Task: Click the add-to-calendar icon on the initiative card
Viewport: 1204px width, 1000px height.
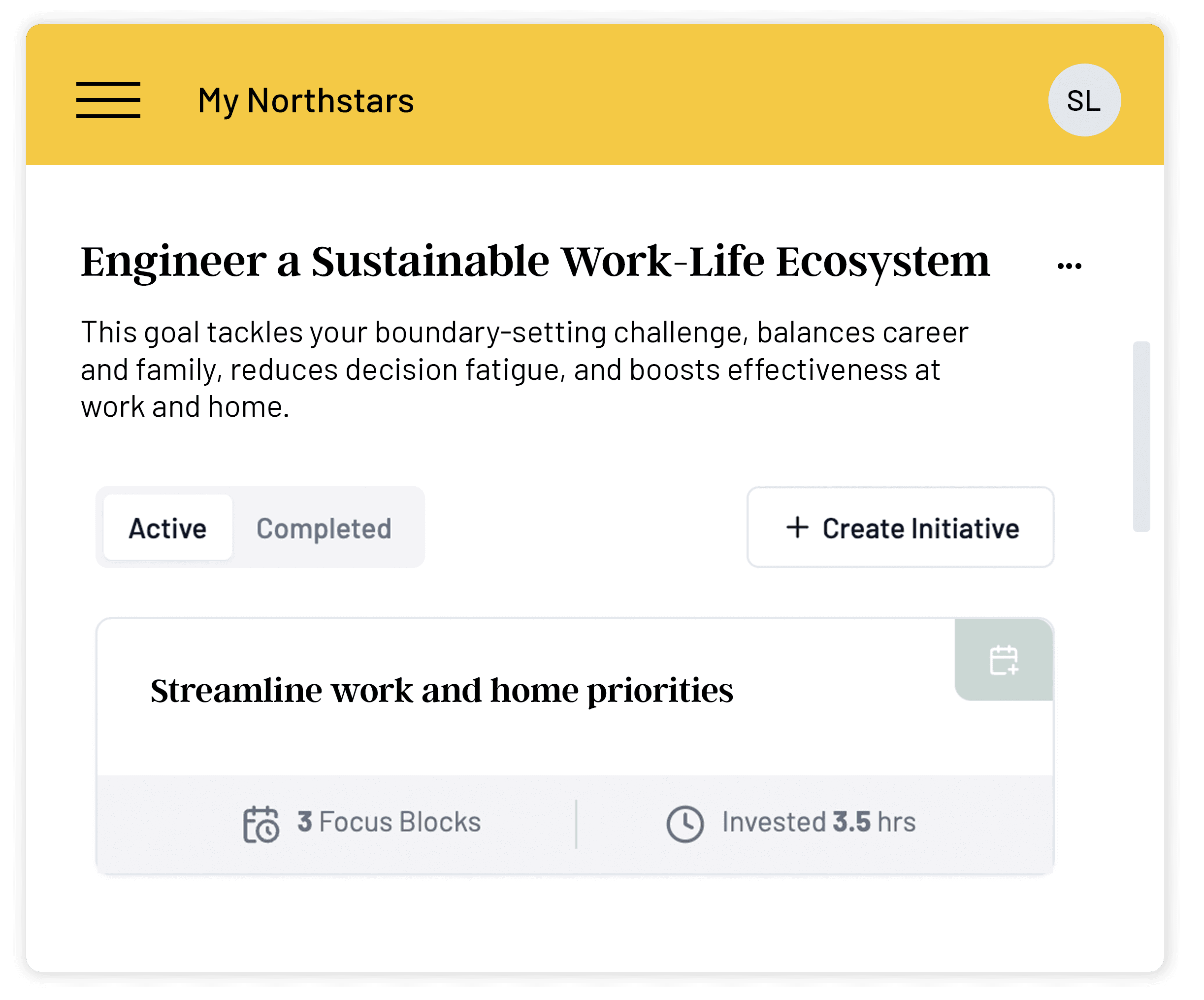Action: point(1004,660)
